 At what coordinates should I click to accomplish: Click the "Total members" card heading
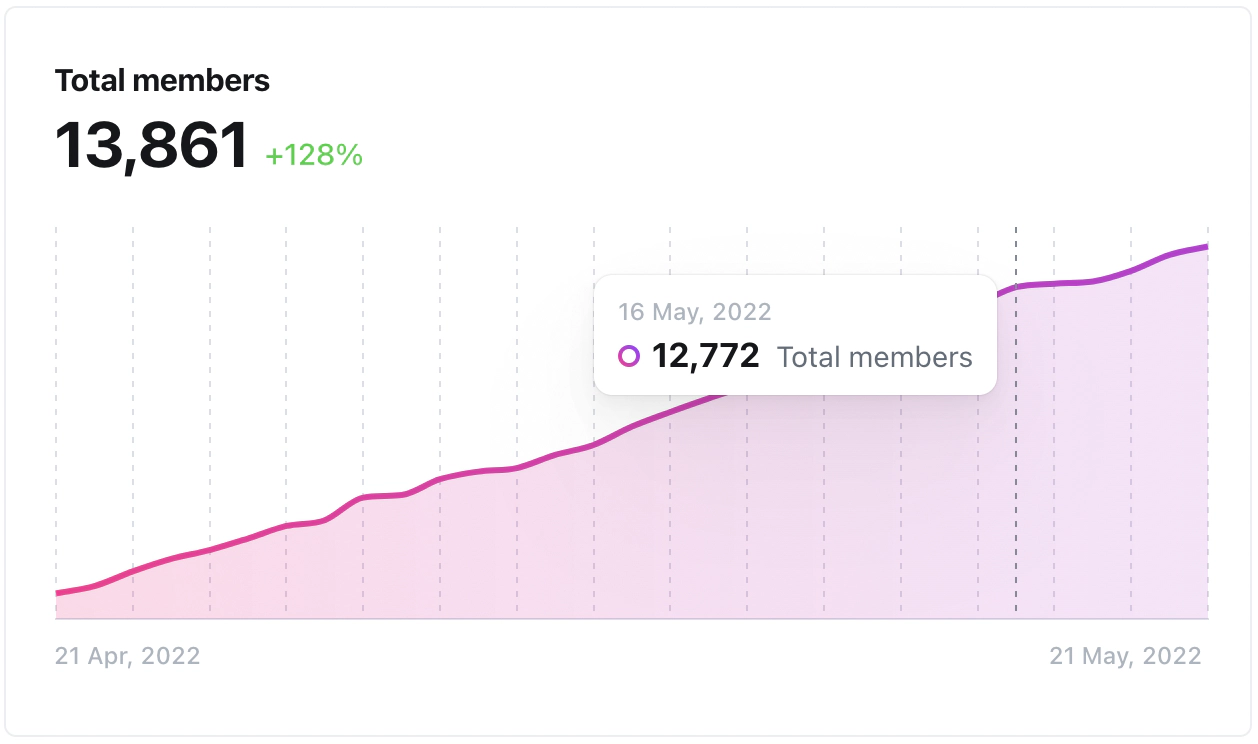[x=162, y=81]
